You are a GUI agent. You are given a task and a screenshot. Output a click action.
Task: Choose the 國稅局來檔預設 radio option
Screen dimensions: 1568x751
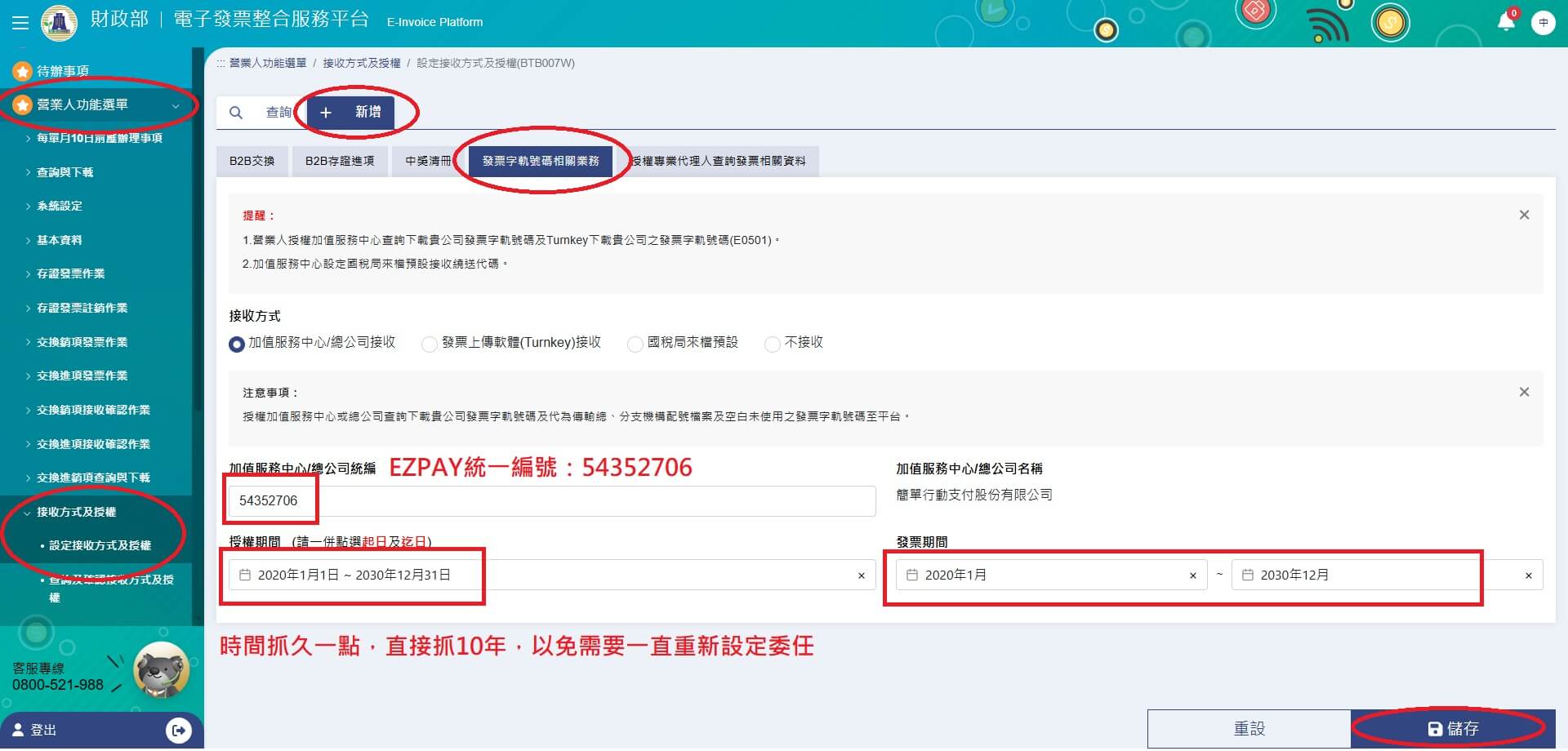point(635,344)
